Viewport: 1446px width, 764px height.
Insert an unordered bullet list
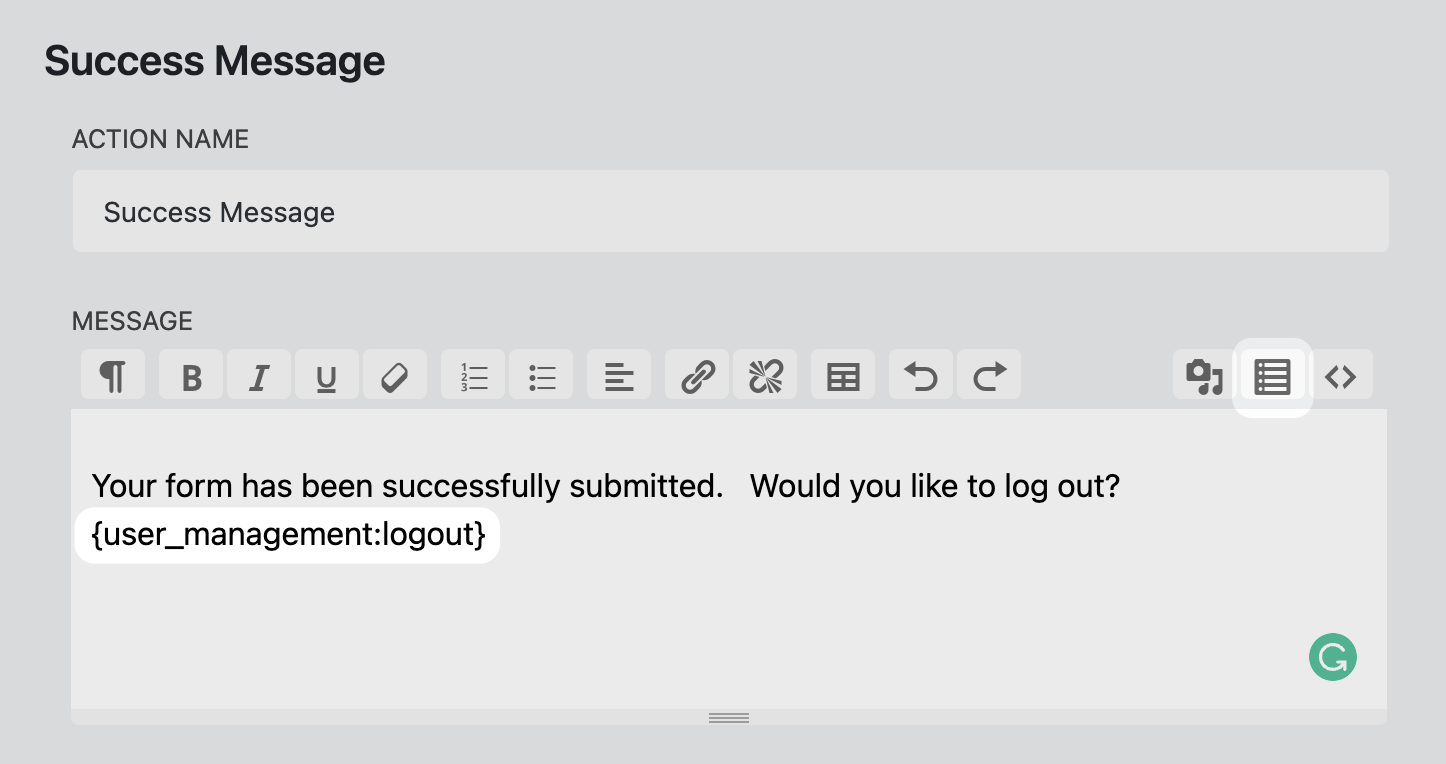pos(541,376)
